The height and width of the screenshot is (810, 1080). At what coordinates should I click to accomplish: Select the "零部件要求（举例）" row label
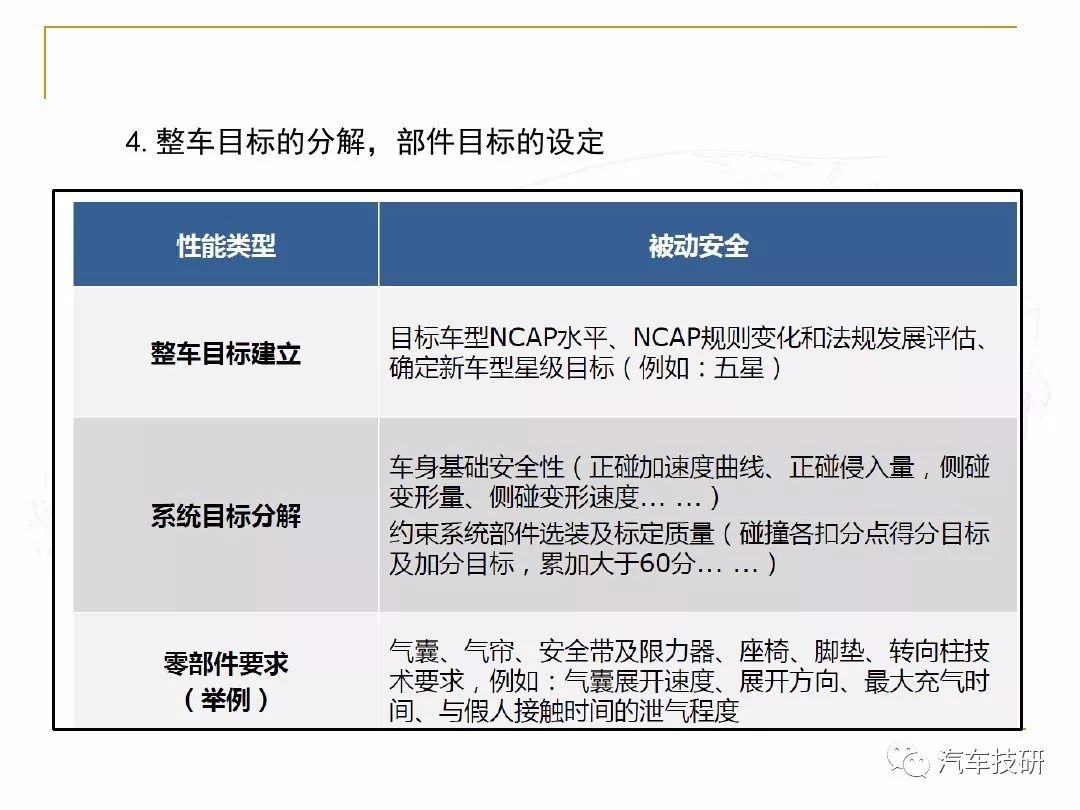tap(226, 681)
